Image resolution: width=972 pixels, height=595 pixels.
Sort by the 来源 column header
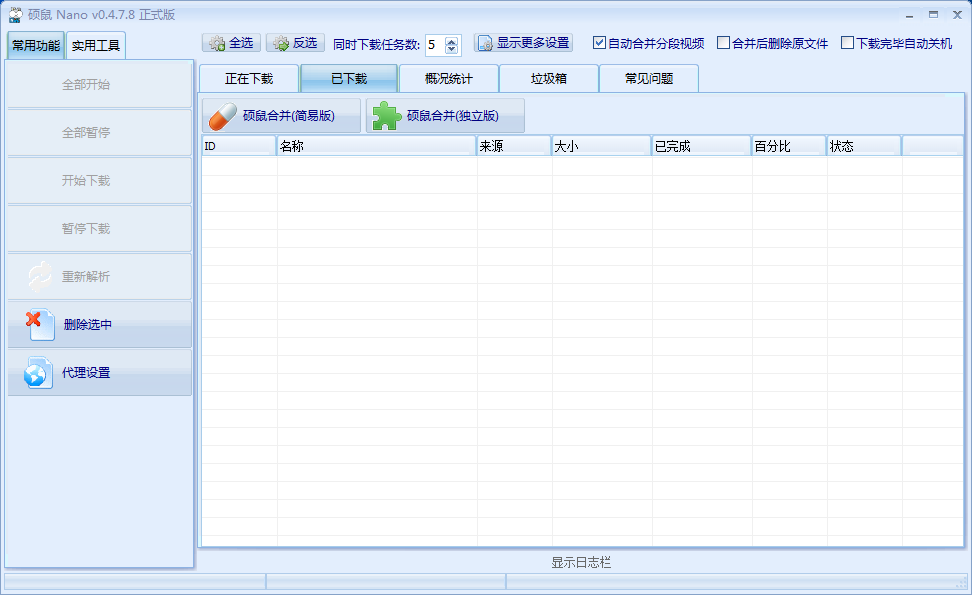[x=514, y=146]
